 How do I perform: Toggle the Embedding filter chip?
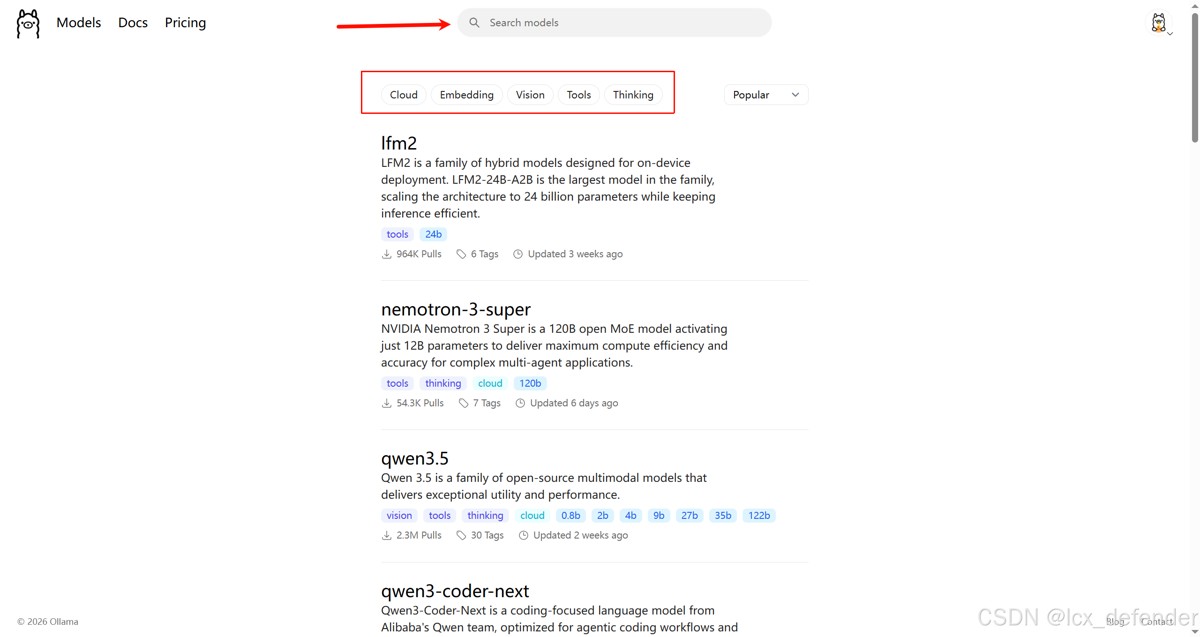click(x=467, y=95)
